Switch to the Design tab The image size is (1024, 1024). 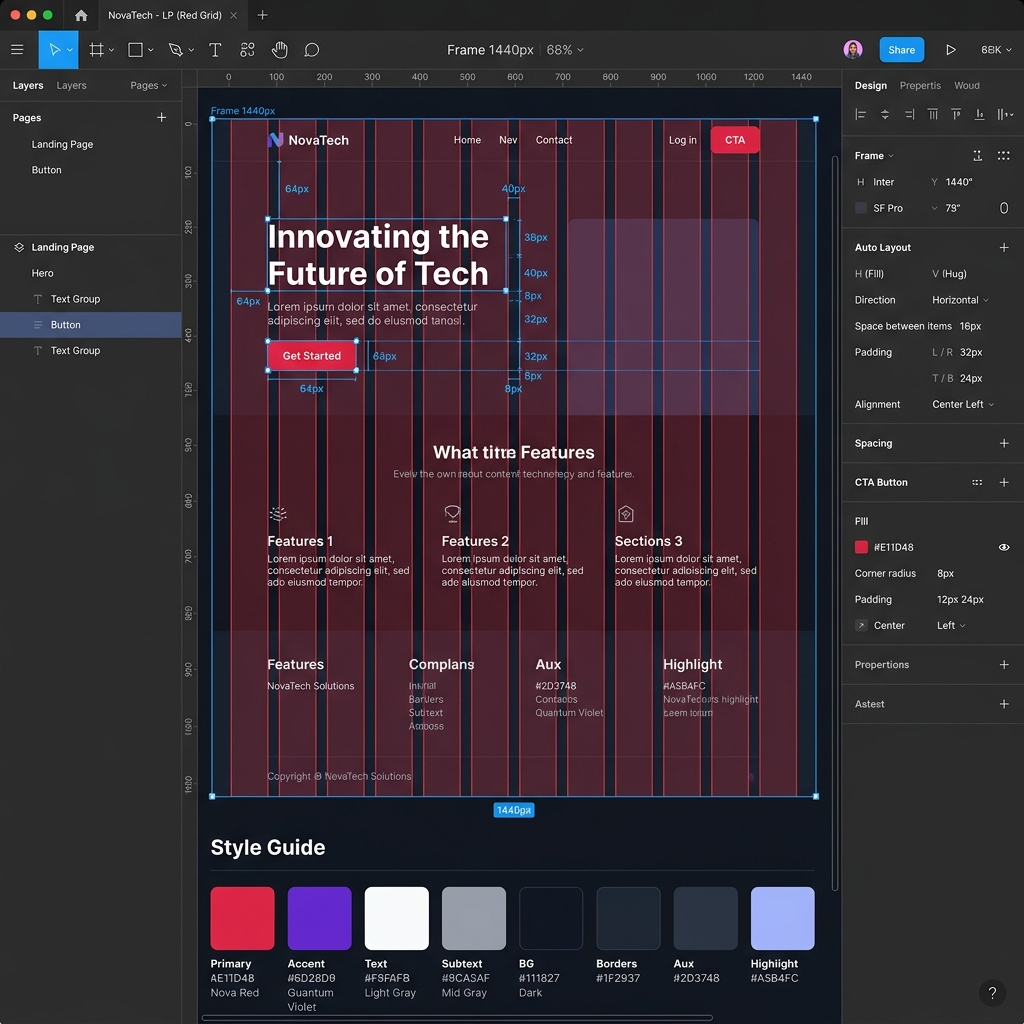click(871, 86)
